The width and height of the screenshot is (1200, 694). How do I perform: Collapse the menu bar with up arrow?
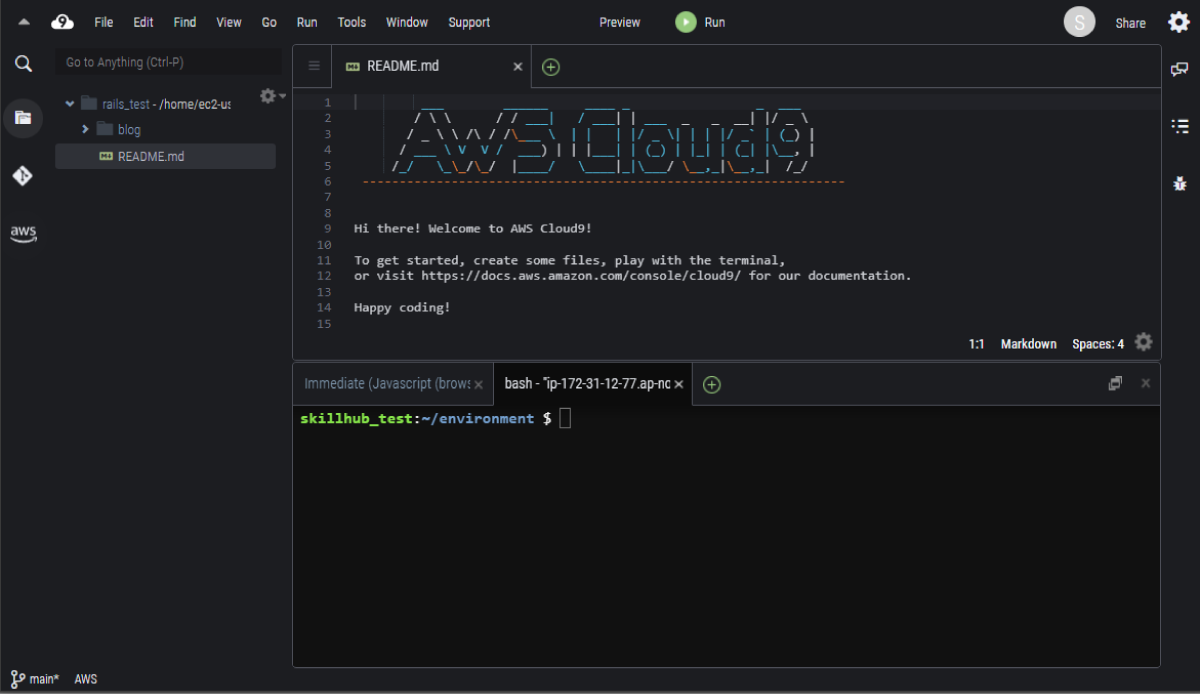[24, 21]
